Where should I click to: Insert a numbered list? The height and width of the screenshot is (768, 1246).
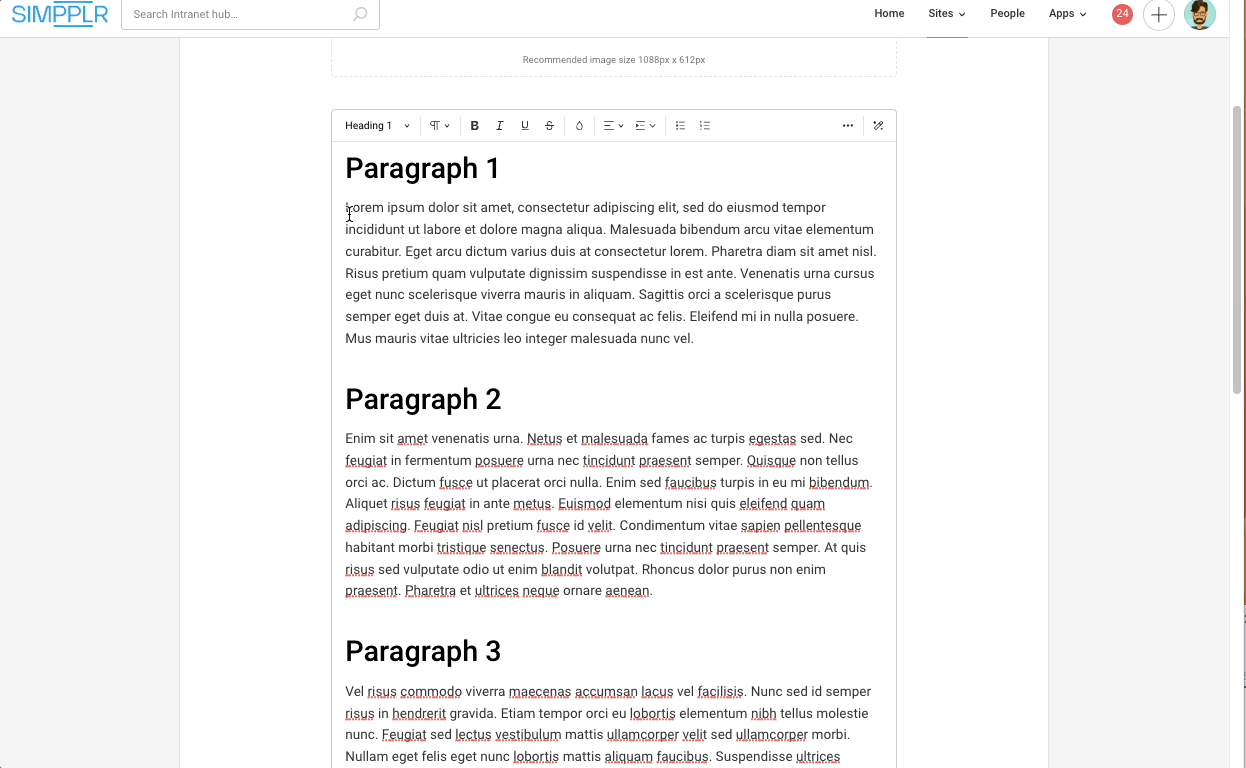pyautogui.click(x=705, y=126)
